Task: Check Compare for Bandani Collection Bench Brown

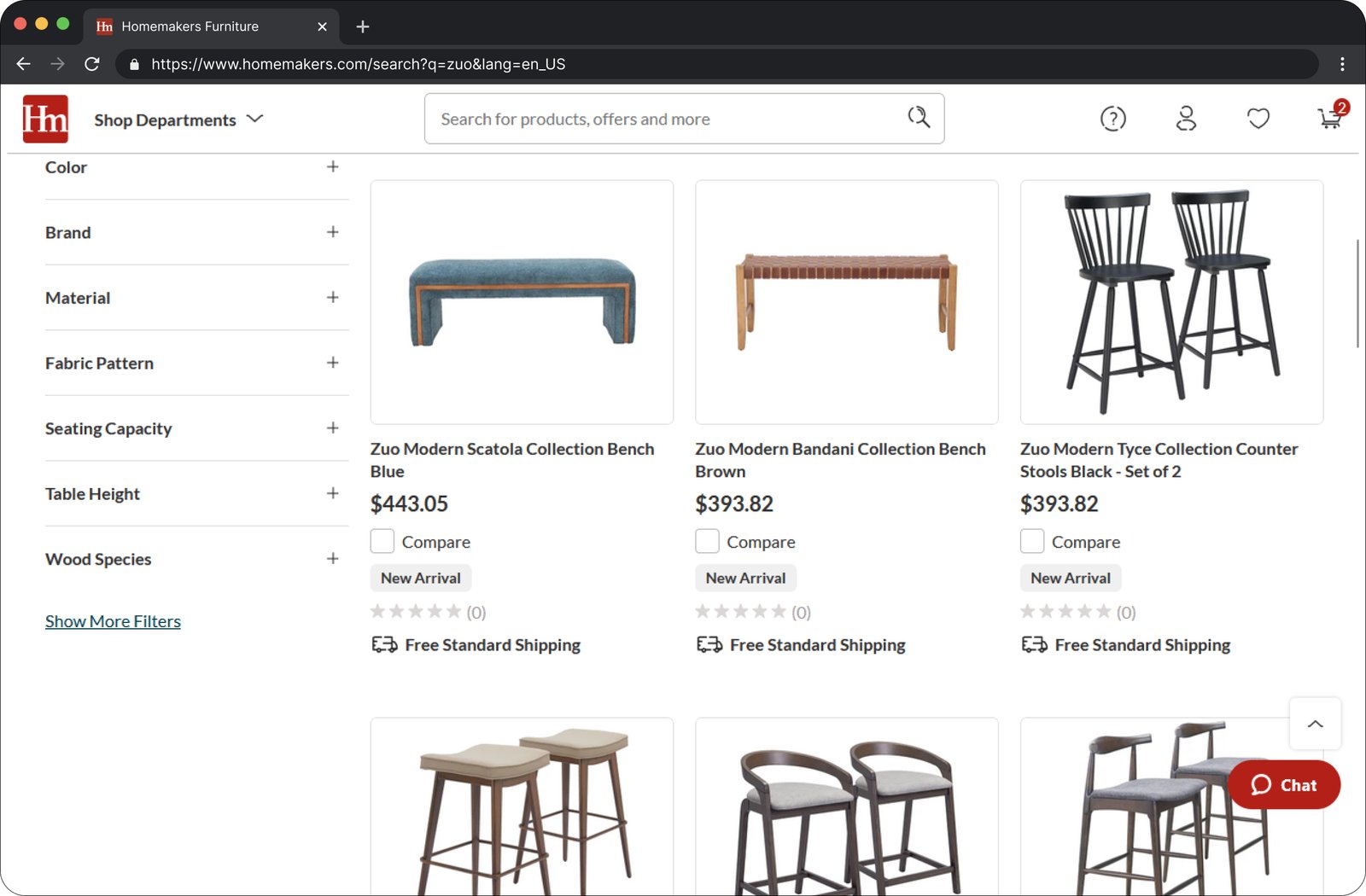Action: click(707, 541)
